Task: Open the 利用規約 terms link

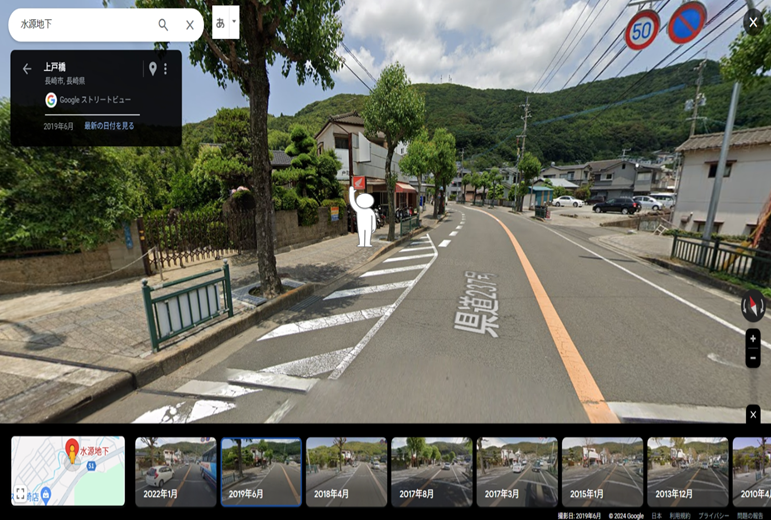Action: click(680, 515)
